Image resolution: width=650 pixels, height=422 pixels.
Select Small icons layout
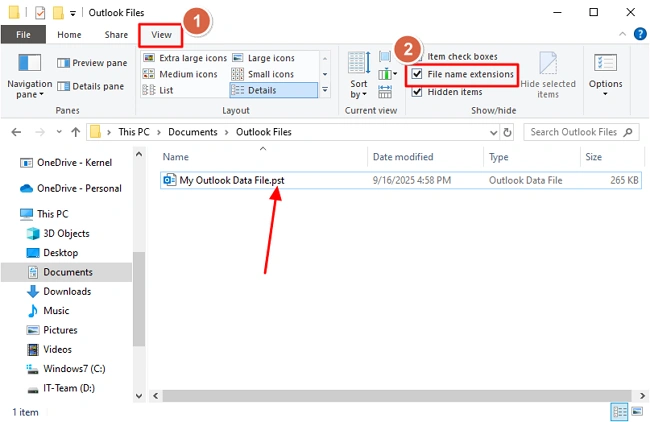[263, 74]
